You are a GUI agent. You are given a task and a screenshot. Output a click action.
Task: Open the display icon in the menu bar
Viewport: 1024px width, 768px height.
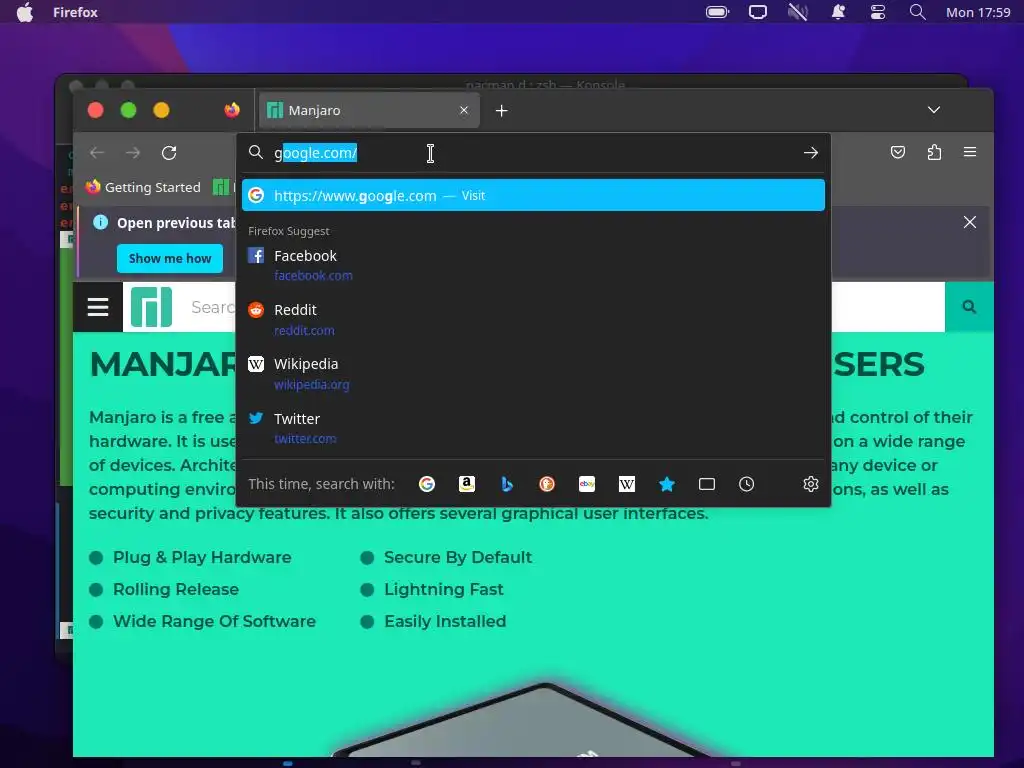[758, 12]
